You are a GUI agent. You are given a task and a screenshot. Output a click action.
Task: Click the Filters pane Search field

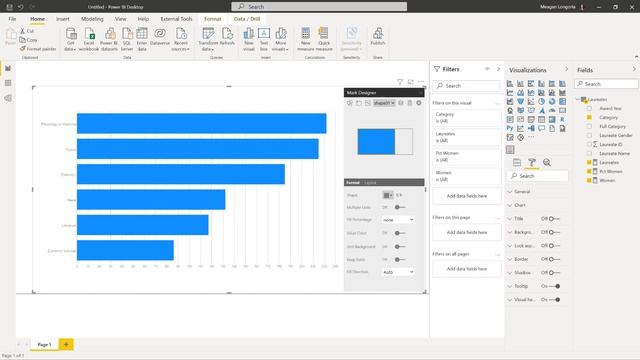click(x=467, y=86)
